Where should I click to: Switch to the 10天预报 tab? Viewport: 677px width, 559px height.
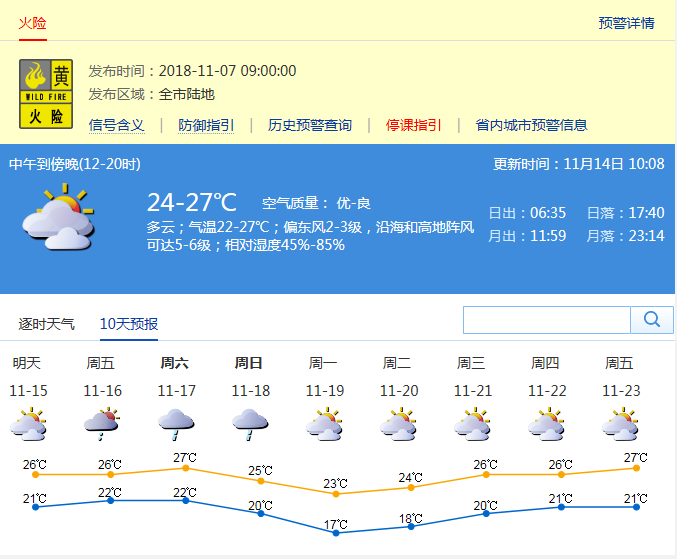pos(129,324)
